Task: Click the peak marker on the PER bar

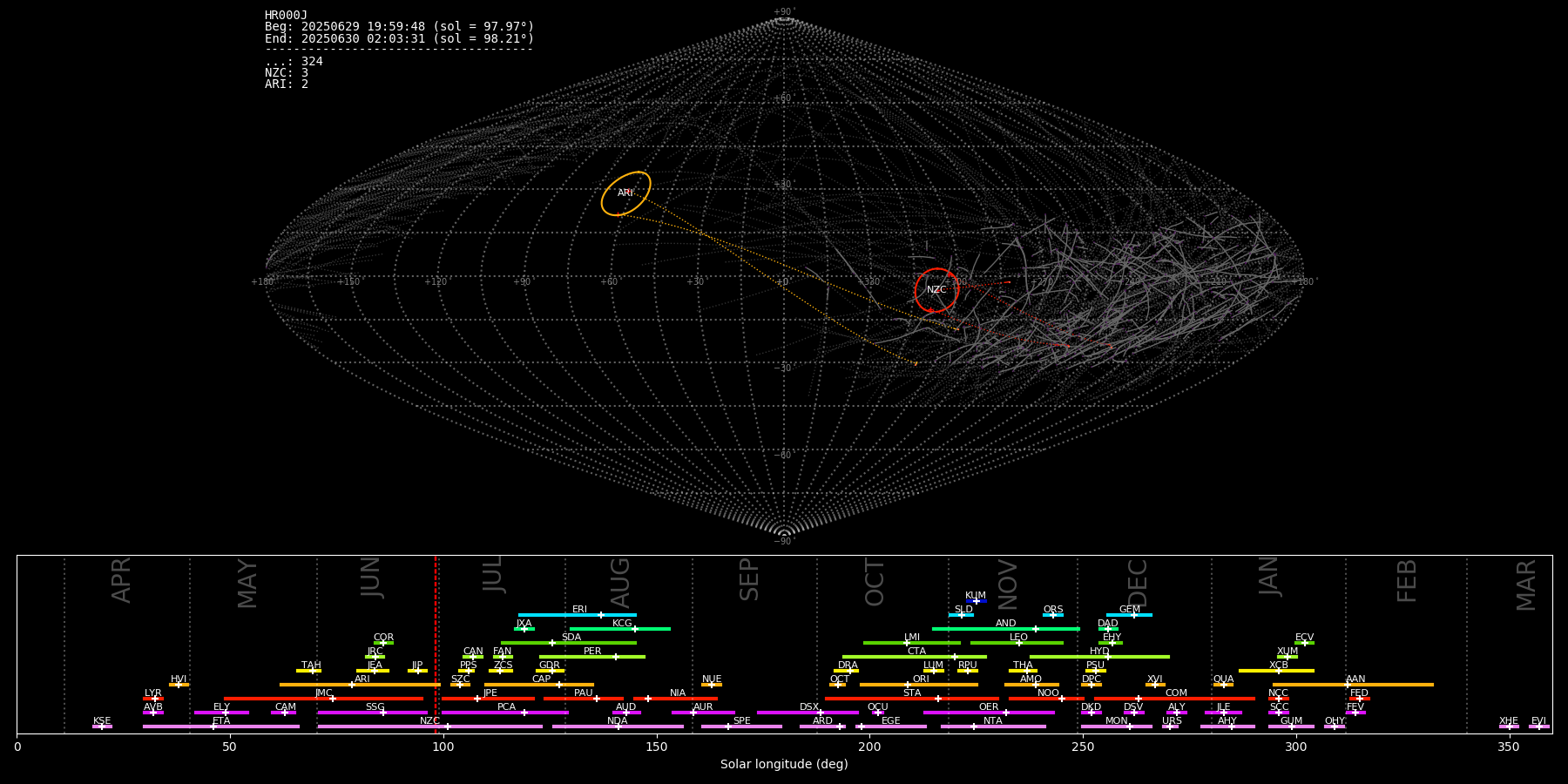Action: (x=615, y=657)
